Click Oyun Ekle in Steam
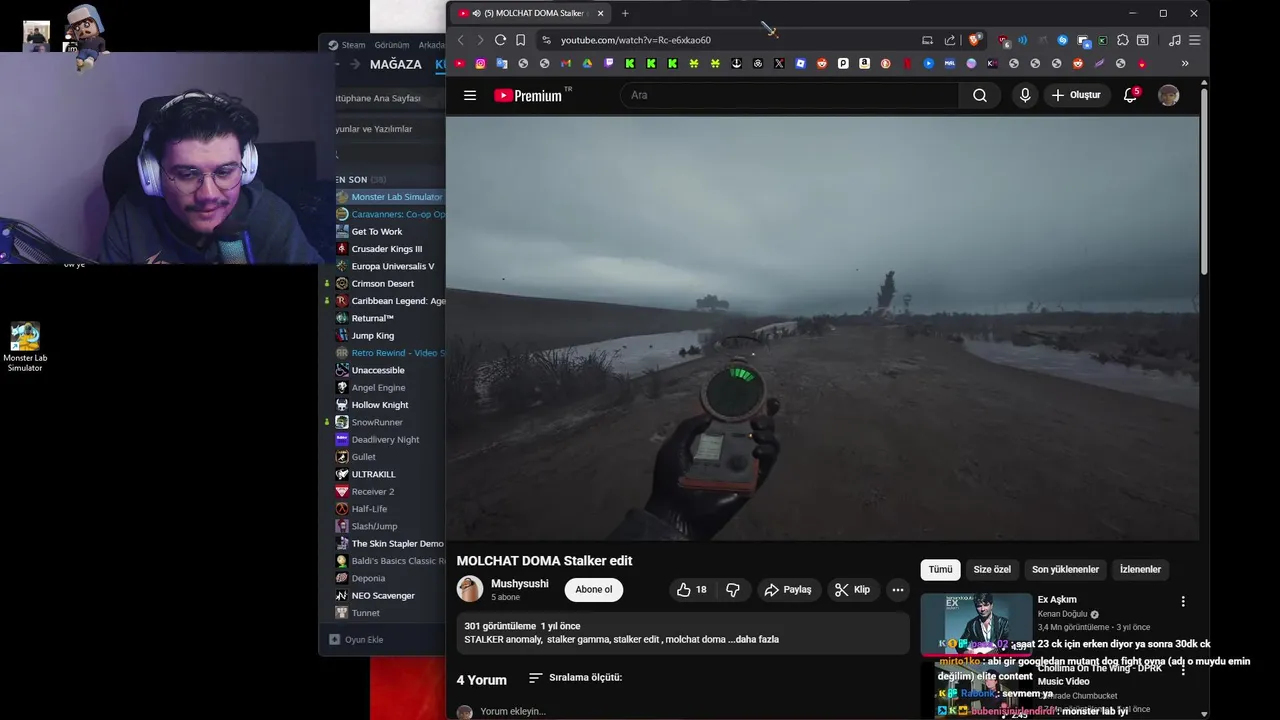The height and width of the screenshot is (720, 1280). [357, 640]
